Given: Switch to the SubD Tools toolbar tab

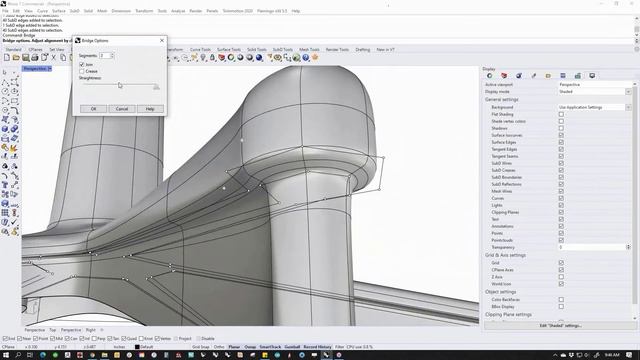Looking at the screenshot, I should (x=282, y=49).
